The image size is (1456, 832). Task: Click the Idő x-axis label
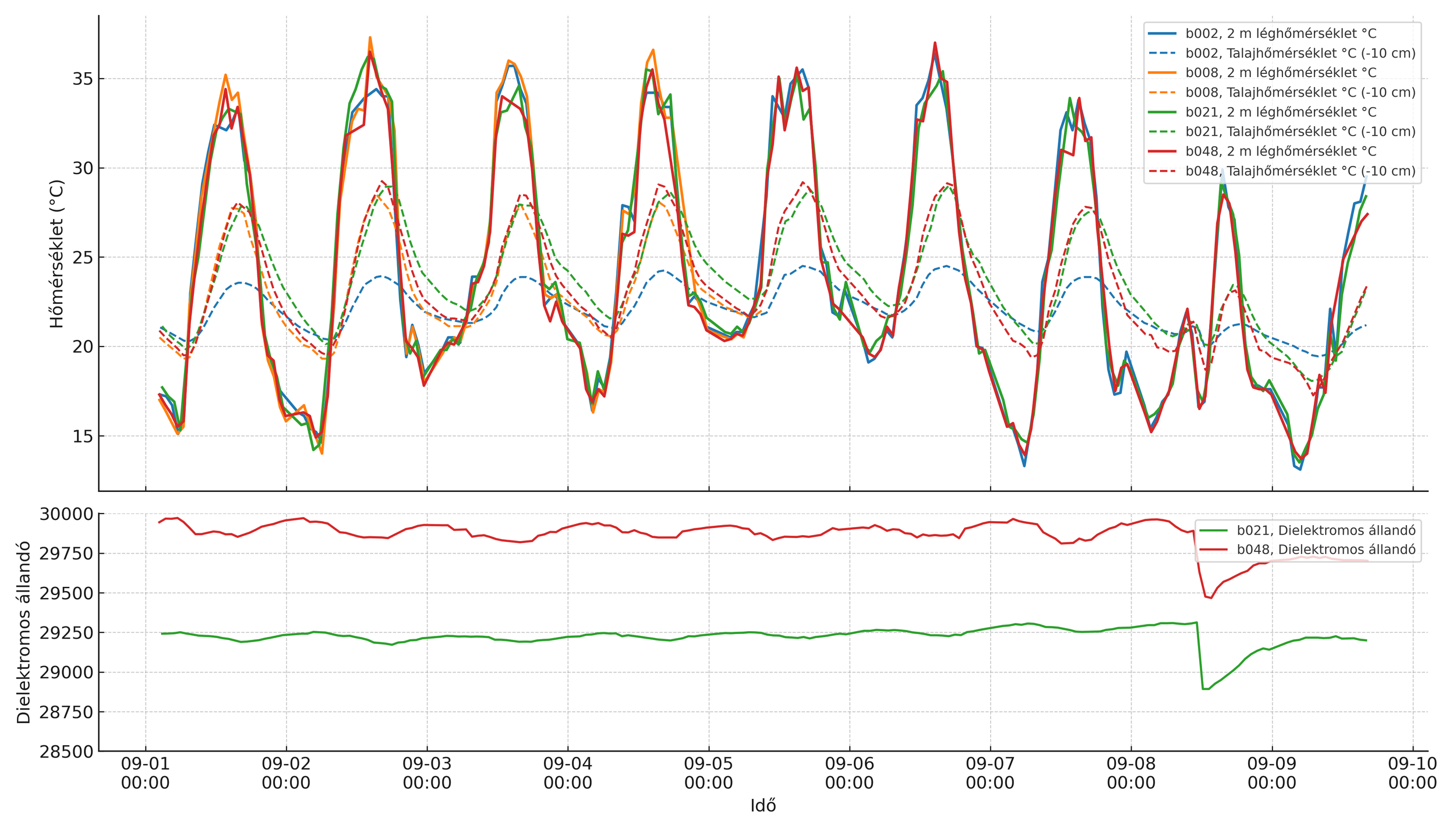(x=763, y=806)
